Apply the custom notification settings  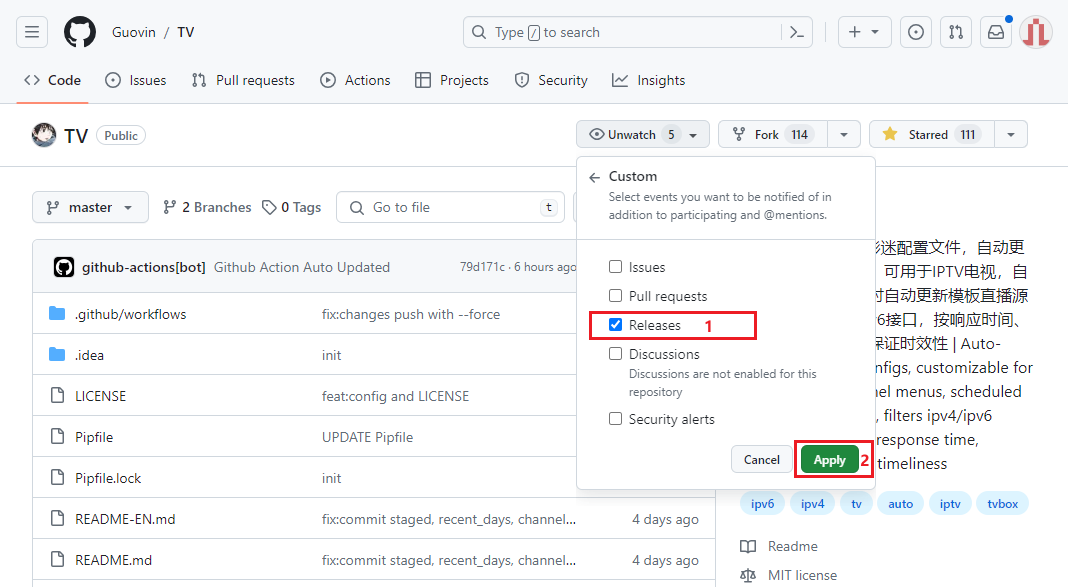[829, 460]
